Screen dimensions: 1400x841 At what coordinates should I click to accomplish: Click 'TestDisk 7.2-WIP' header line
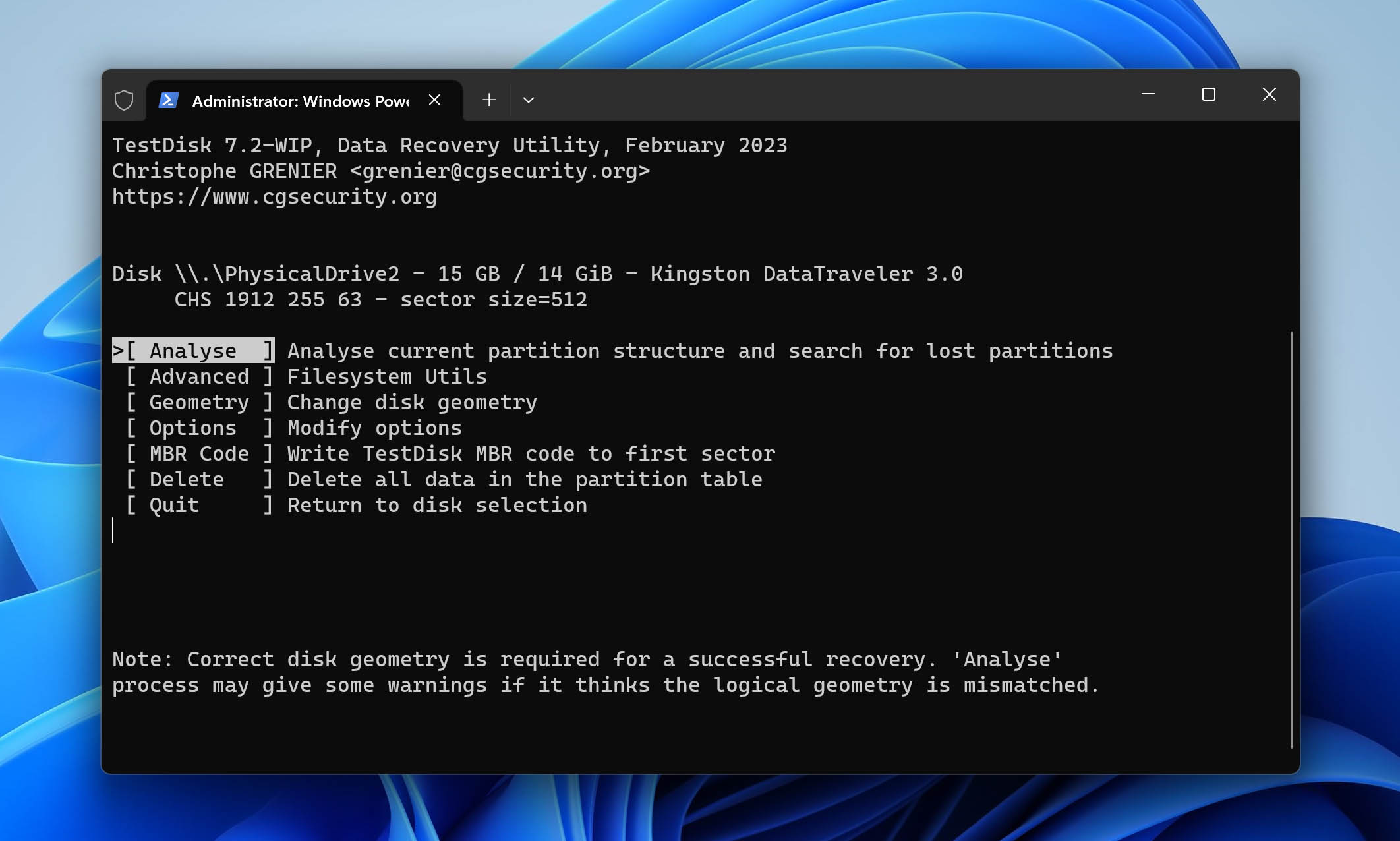450,145
